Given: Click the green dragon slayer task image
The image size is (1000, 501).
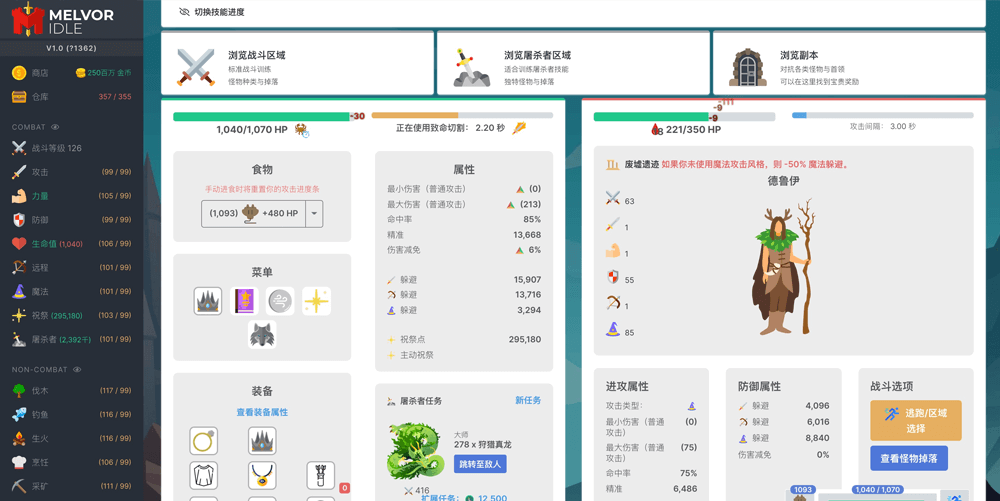Looking at the screenshot, I should point(416,451).
